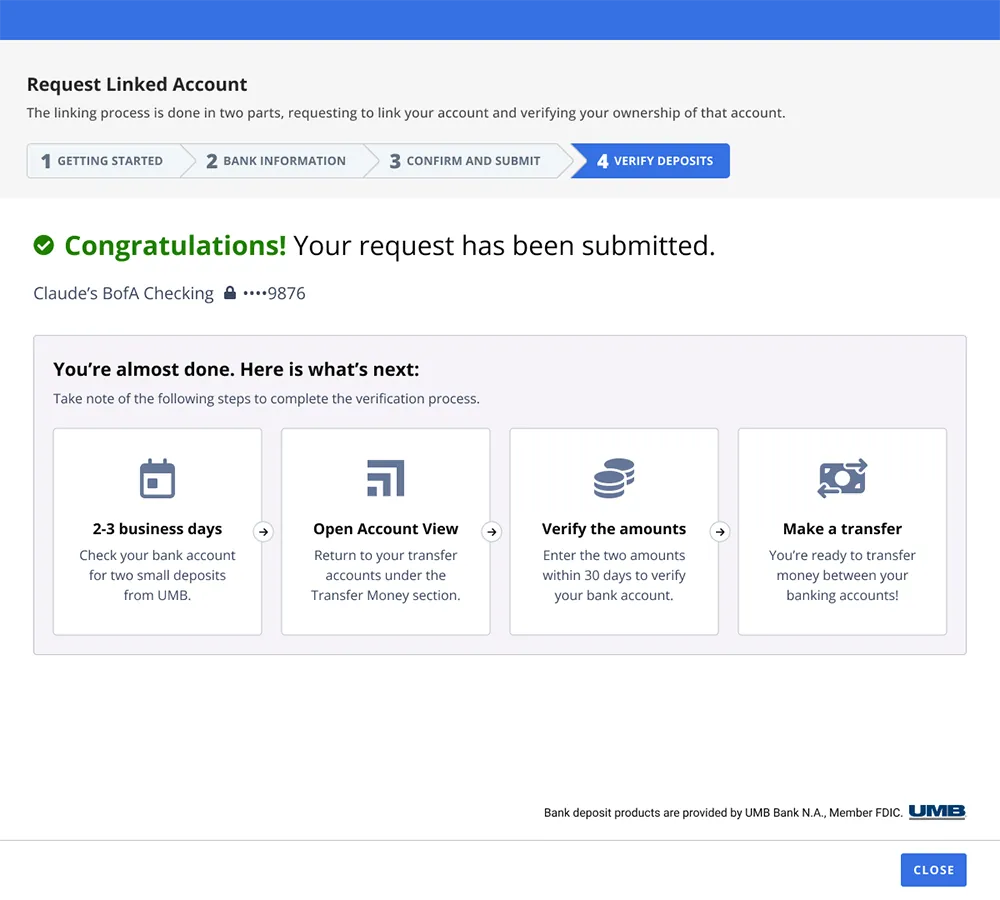The image size is (1000, 900).
Task: Close the linked account dialog
Action: (x=933, y=869)
